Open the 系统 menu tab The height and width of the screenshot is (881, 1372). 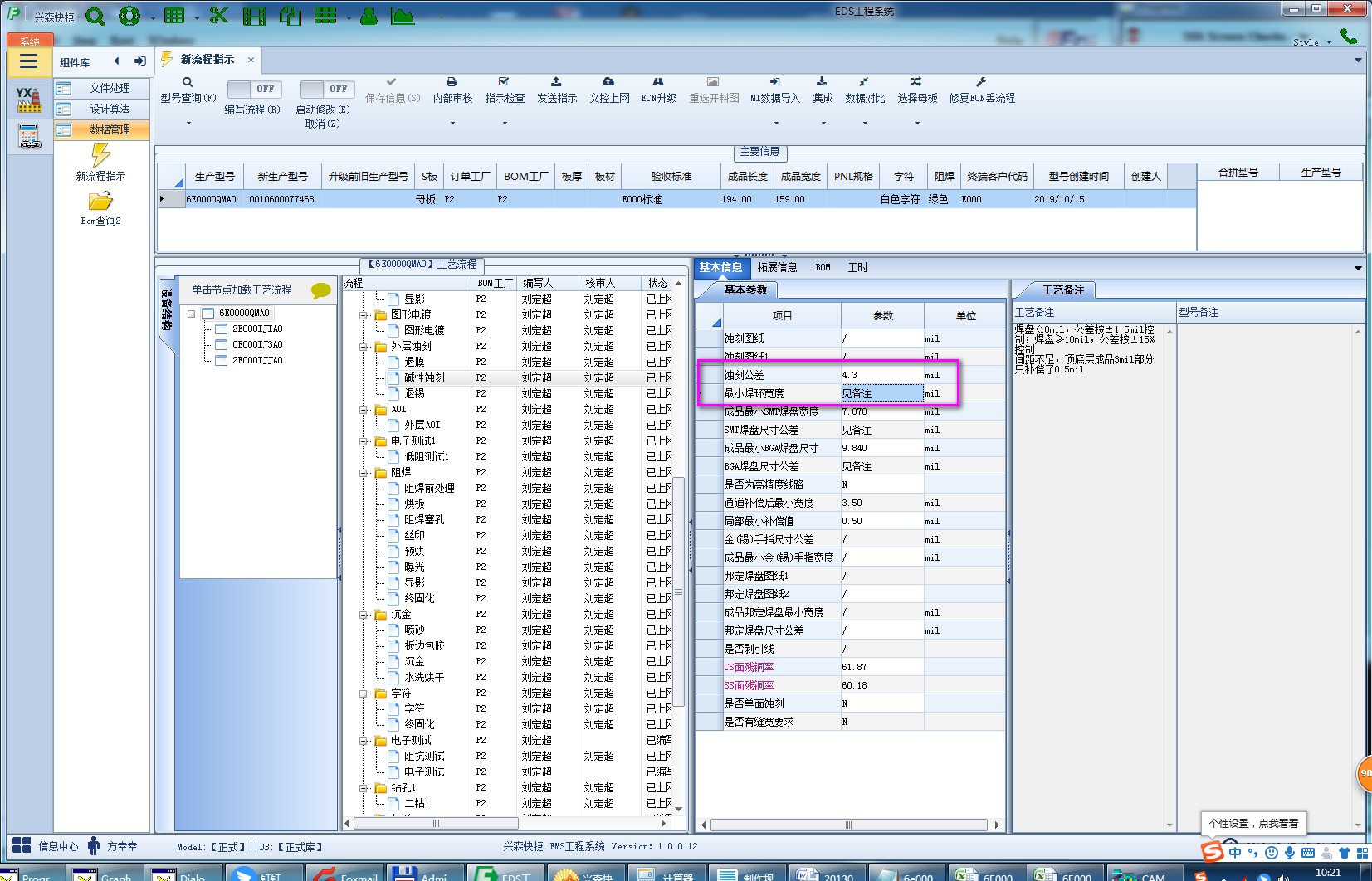[x=30, y=41]
